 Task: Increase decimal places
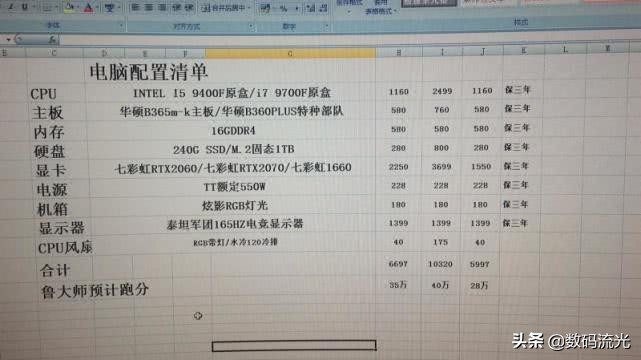point(311,8)
